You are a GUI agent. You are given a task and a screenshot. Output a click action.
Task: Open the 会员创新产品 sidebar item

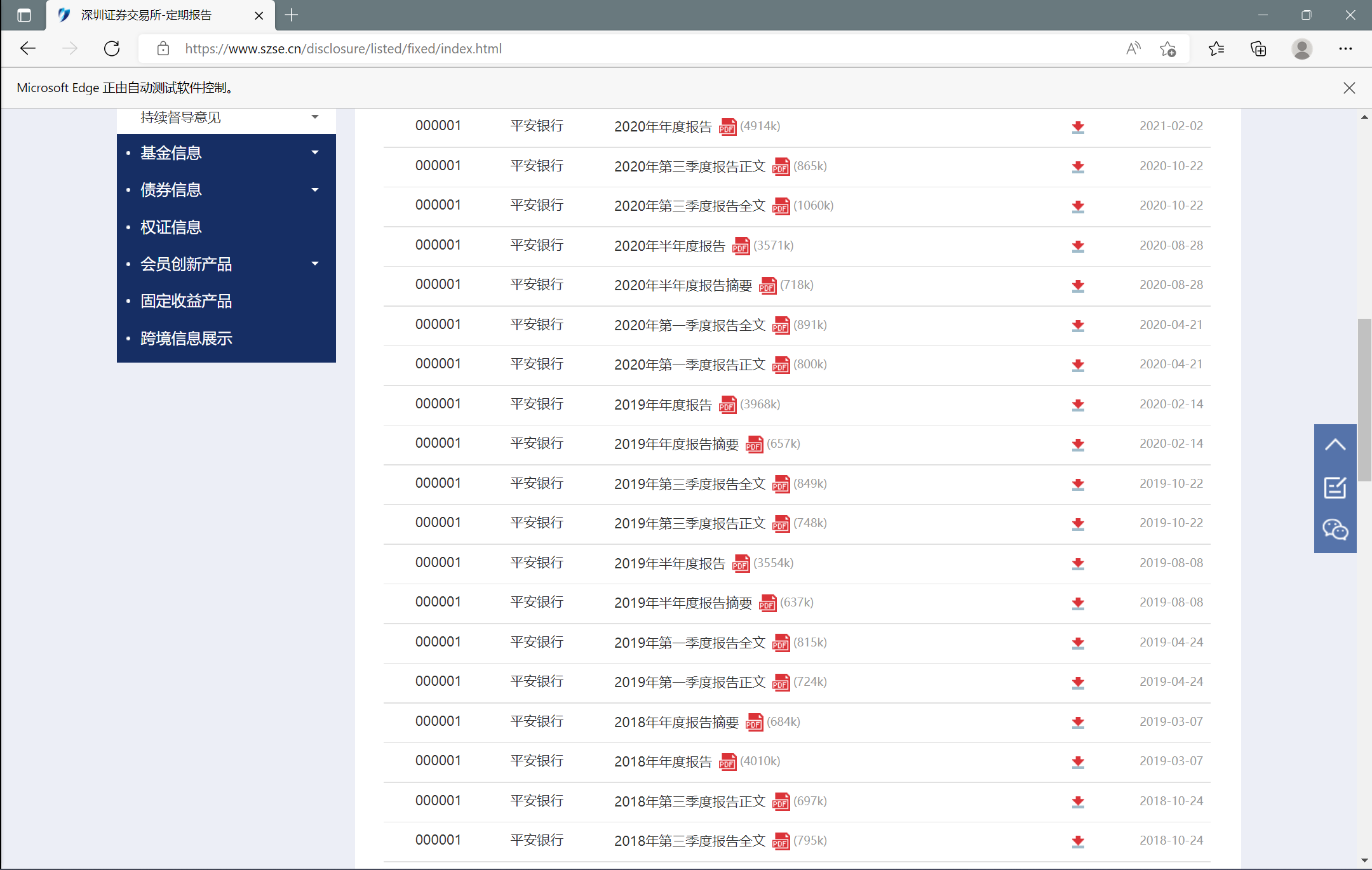coord(186,264)
